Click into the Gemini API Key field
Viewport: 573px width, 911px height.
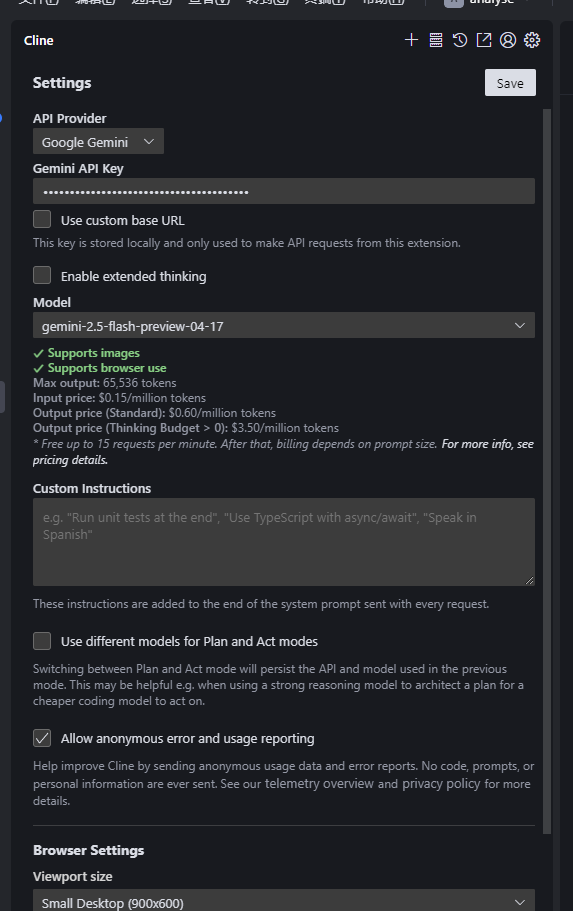[x=284, y=191]
